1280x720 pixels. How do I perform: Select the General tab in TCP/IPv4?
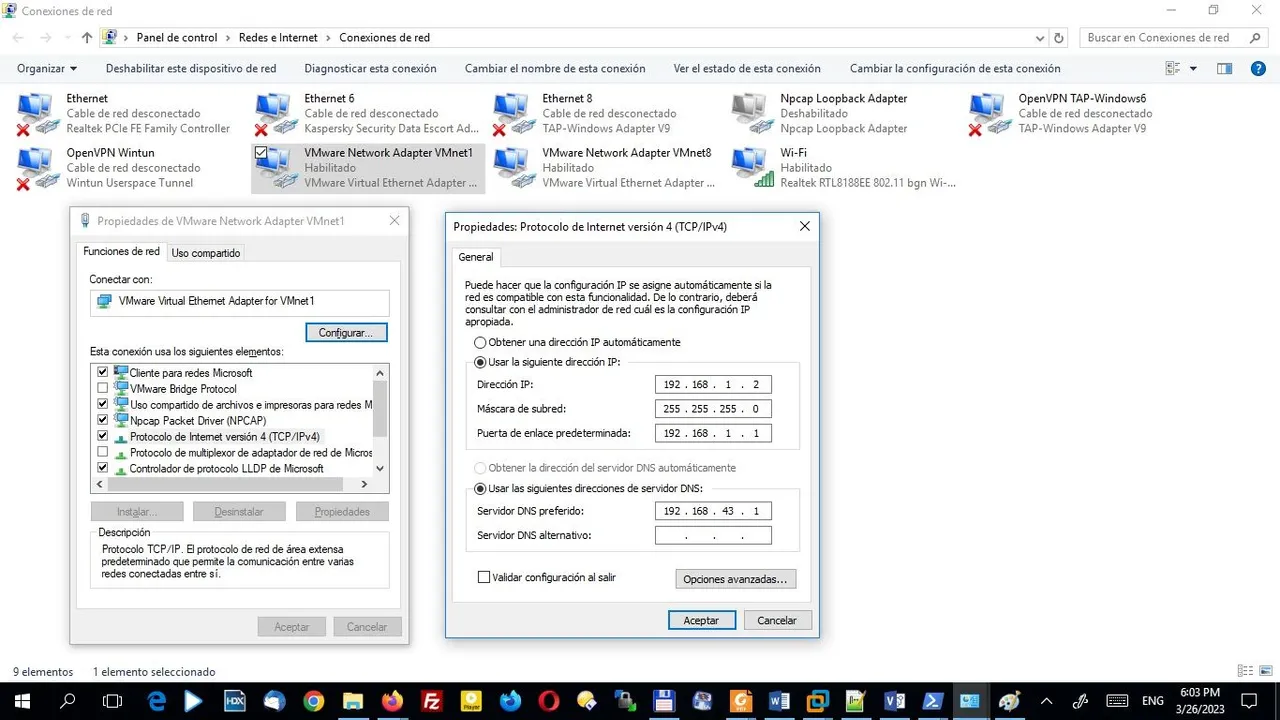point(476,257)
